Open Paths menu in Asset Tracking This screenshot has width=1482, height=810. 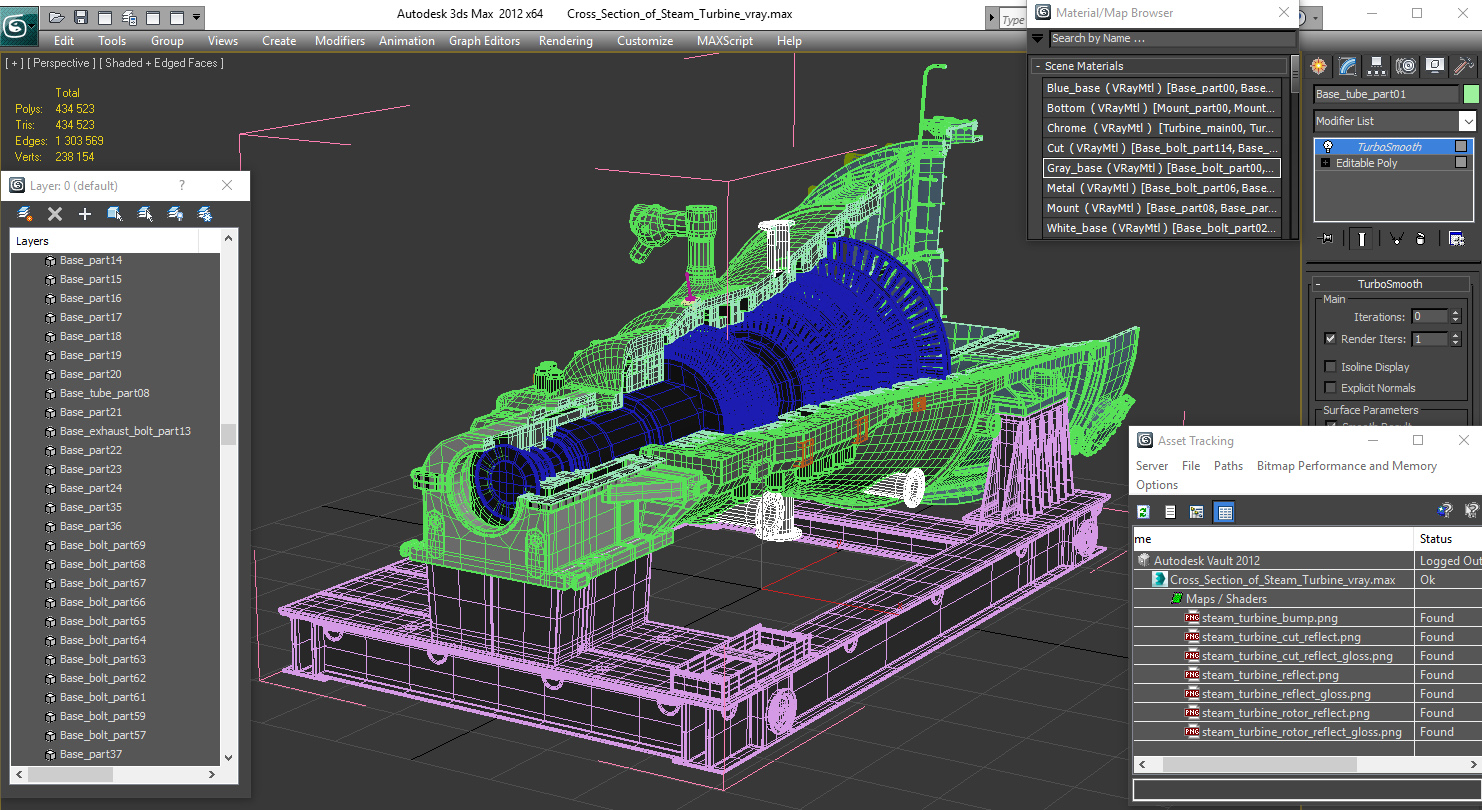(x=1228, y=466)
